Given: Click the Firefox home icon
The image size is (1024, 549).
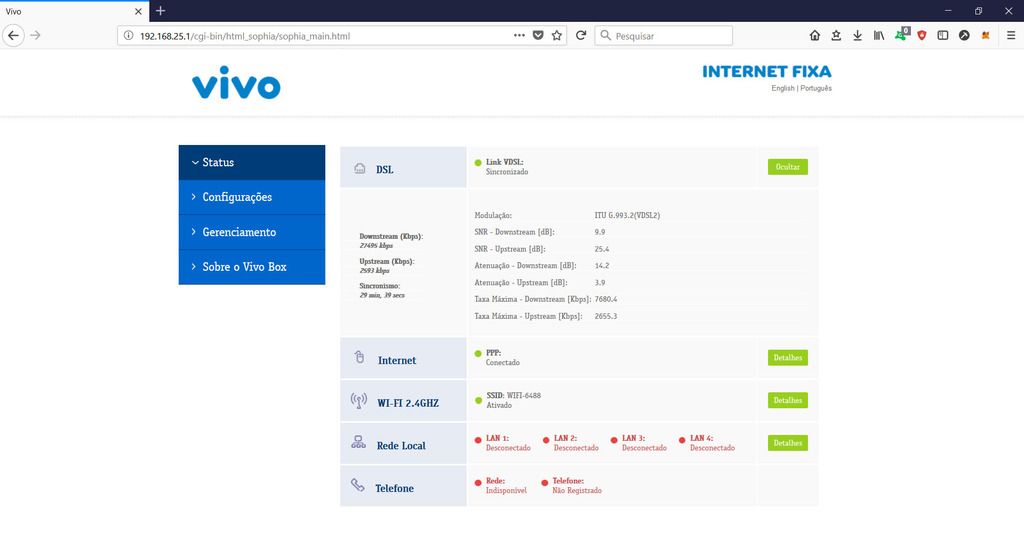Looking at the screenshot, I should coord(815,36).
